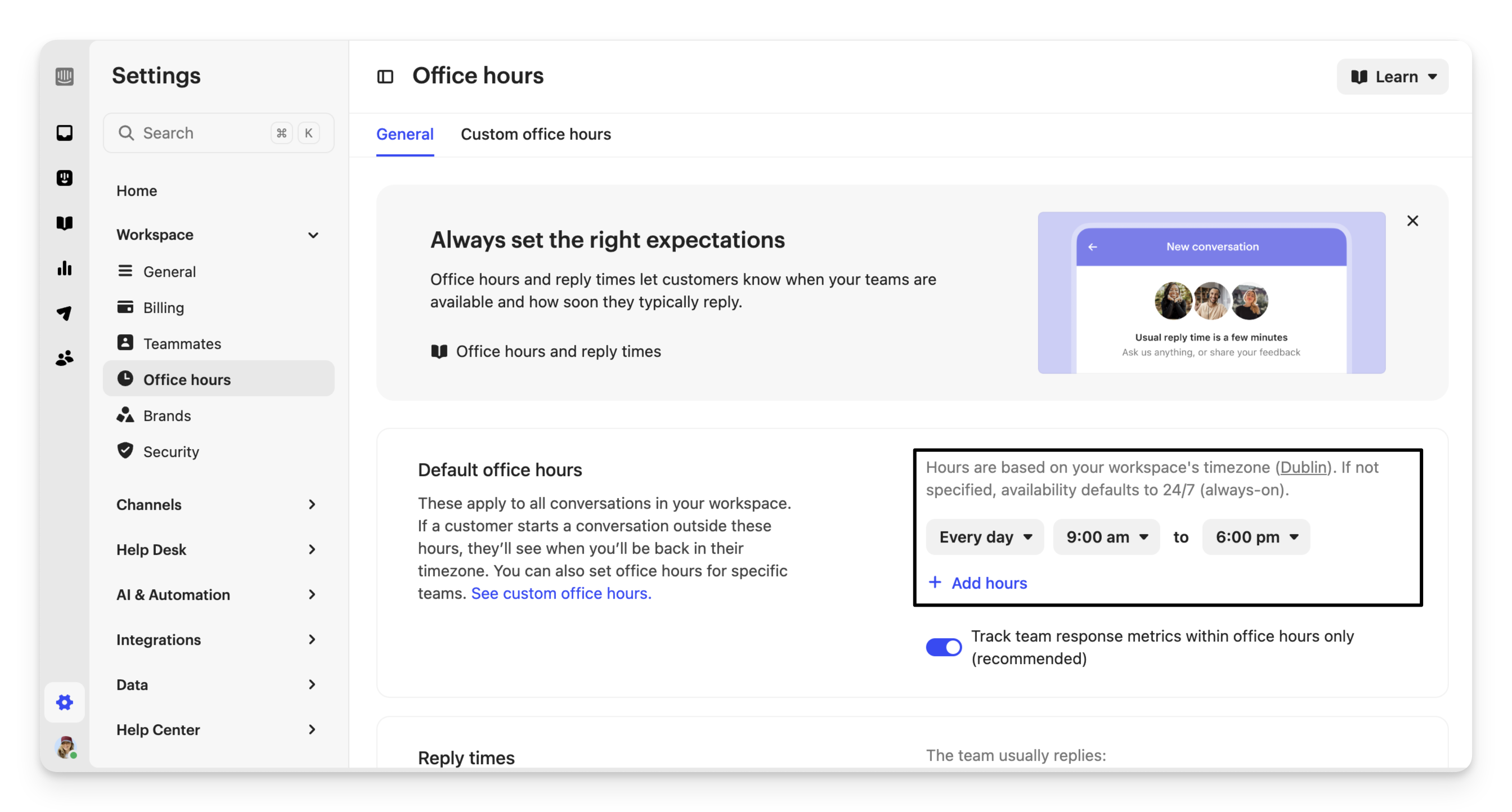Disable tracking metrics within office hours toggle
The image size is (1512, 812).
pyautogui.click(x=943, y=647)
